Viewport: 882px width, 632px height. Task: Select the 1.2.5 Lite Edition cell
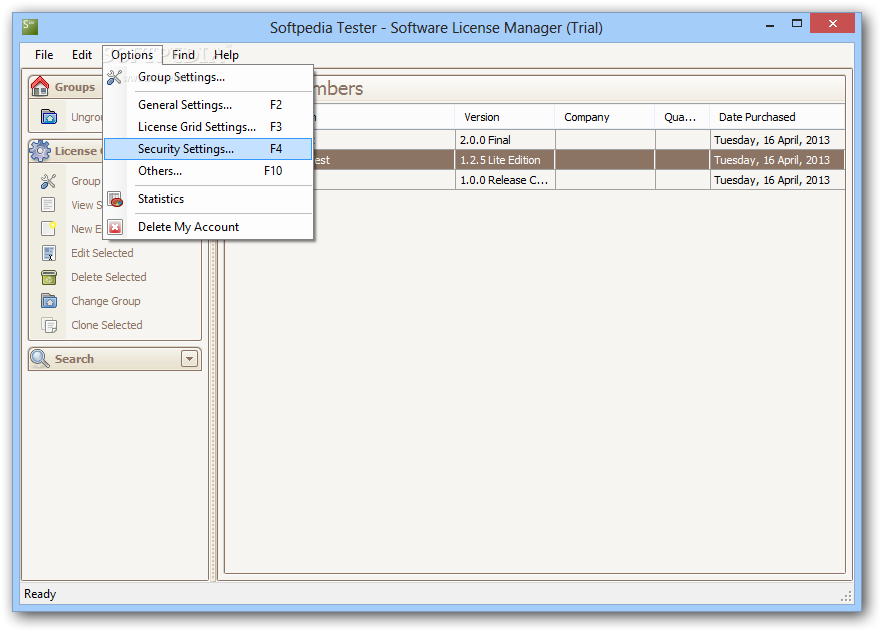[505, 160]
